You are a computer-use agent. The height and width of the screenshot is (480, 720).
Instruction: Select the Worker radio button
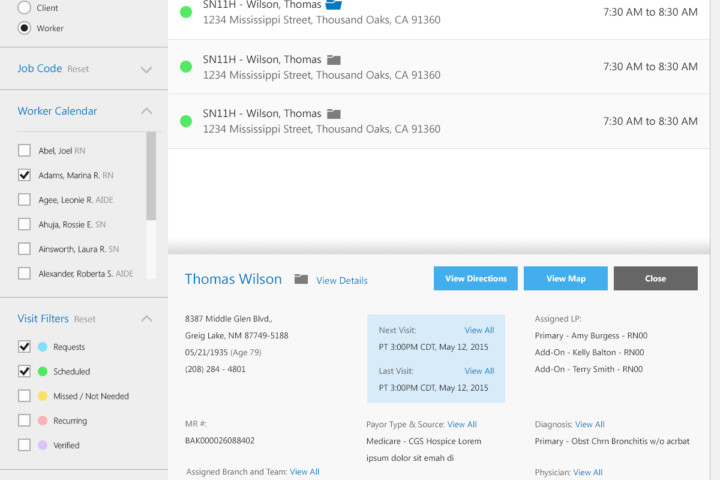point(24,28)
